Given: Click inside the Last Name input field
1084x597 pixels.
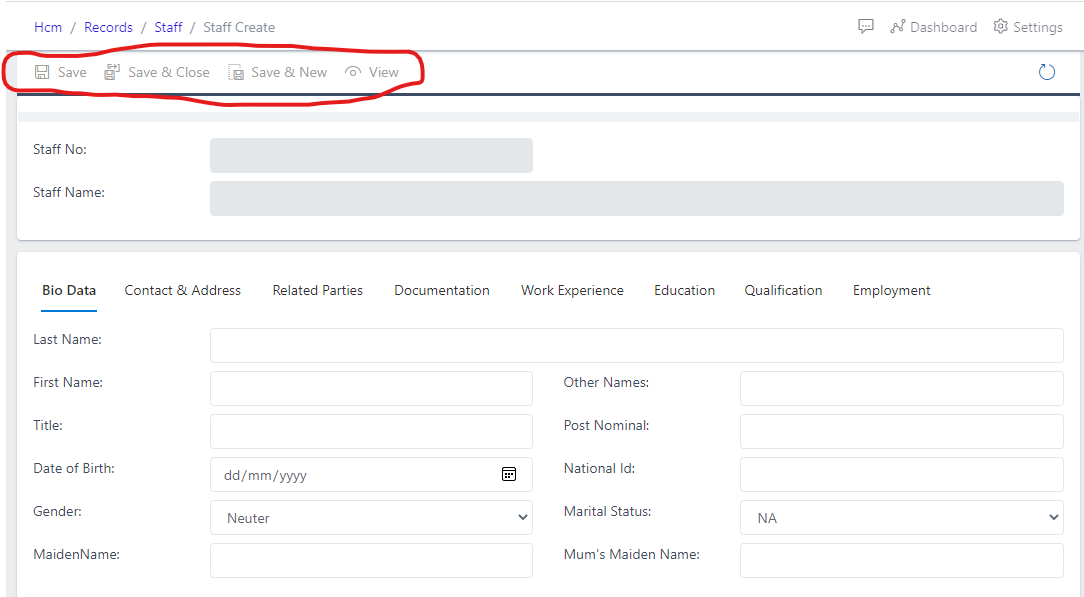Looking at the screenshot, I should [x=636, y=345].
